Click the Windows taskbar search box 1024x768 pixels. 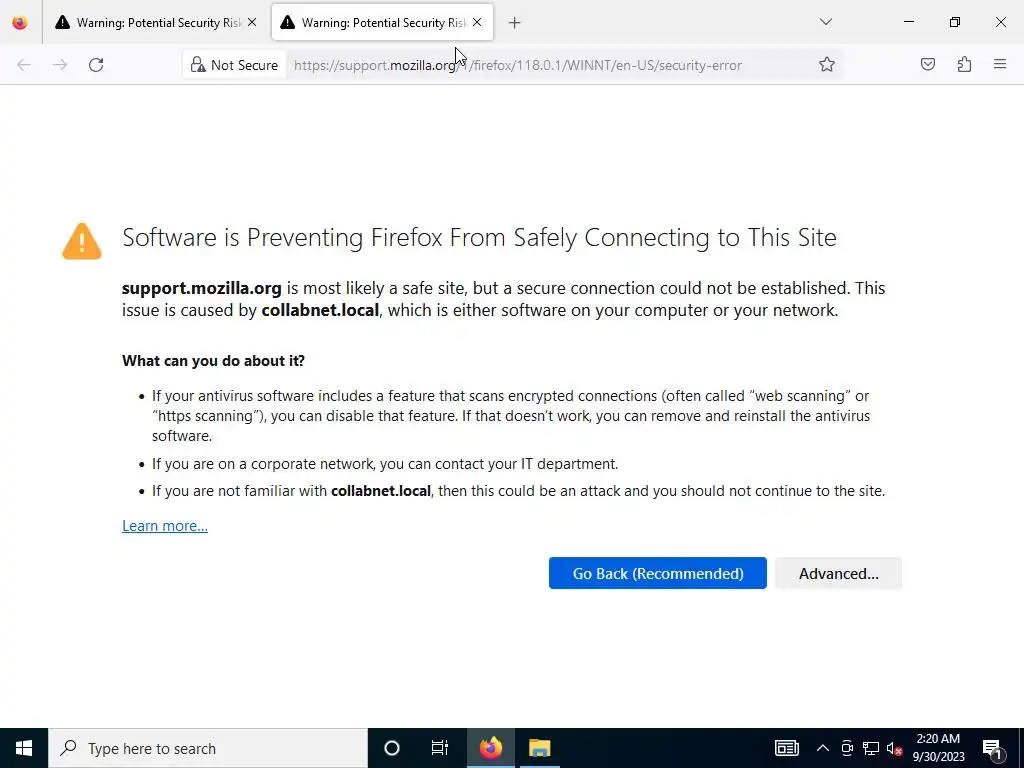210,748
